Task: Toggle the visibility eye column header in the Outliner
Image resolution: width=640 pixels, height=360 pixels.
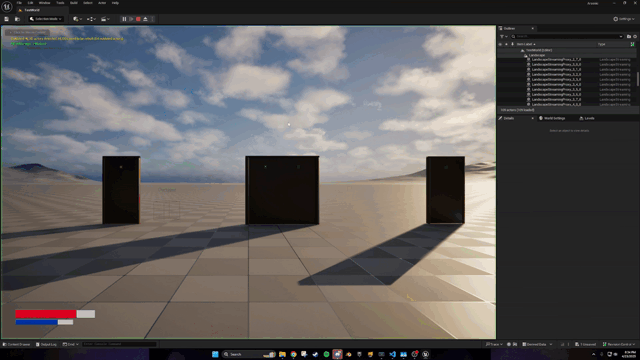Action: (500, 44)
